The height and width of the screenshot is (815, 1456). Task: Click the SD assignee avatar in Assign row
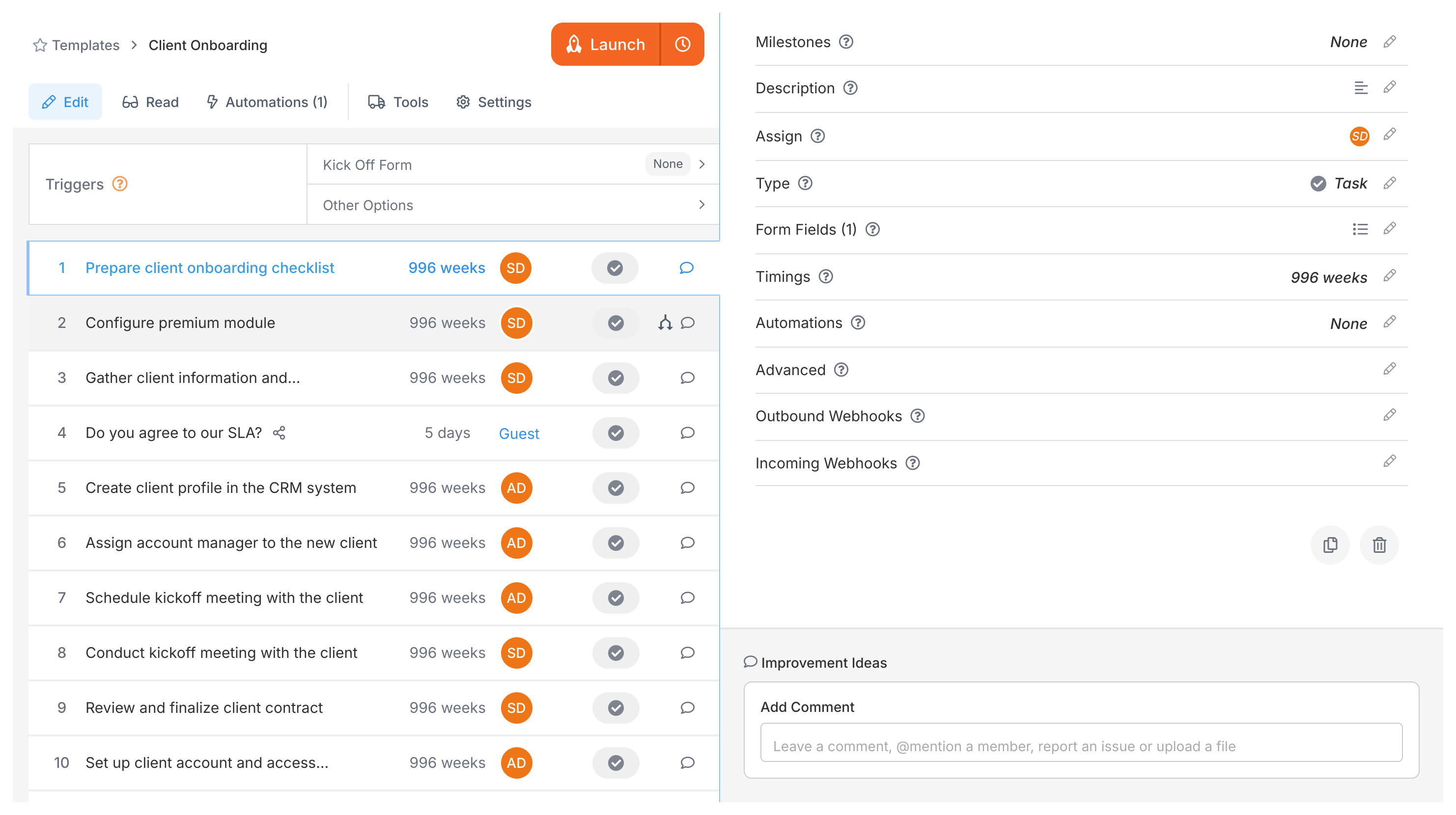pos(1359,136)
